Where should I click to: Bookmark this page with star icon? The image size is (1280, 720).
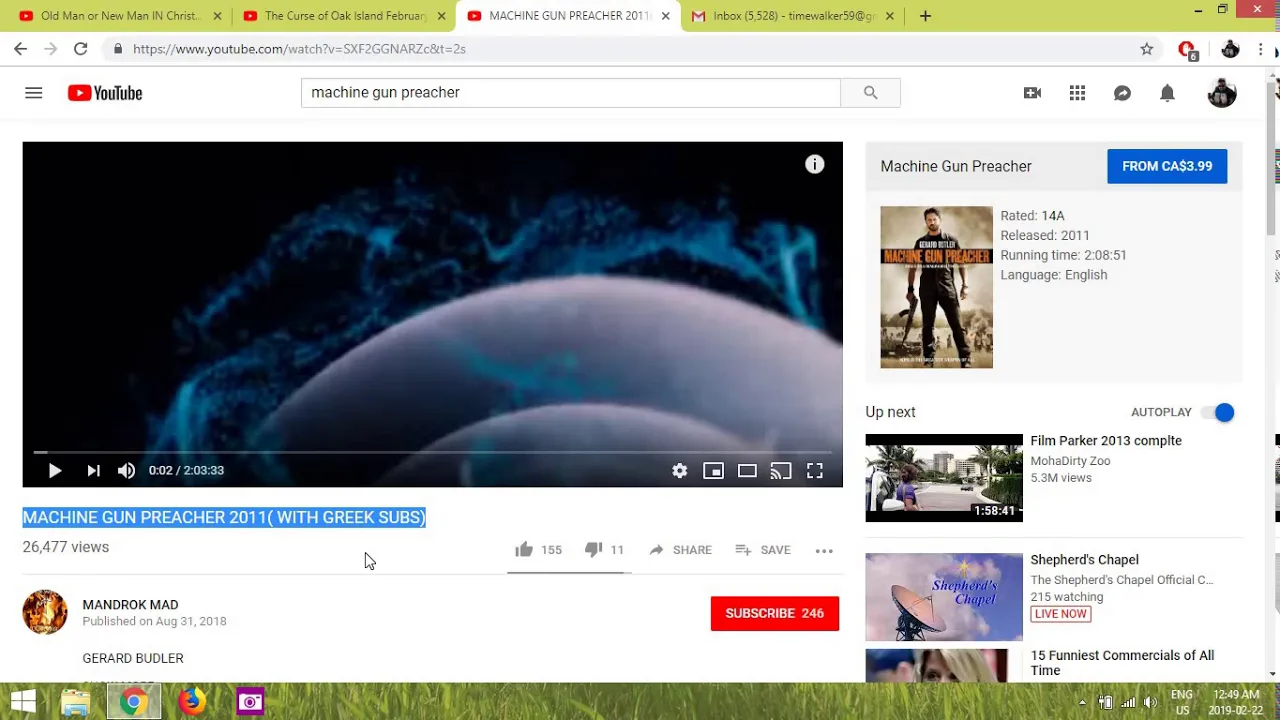coord(1147,48)
